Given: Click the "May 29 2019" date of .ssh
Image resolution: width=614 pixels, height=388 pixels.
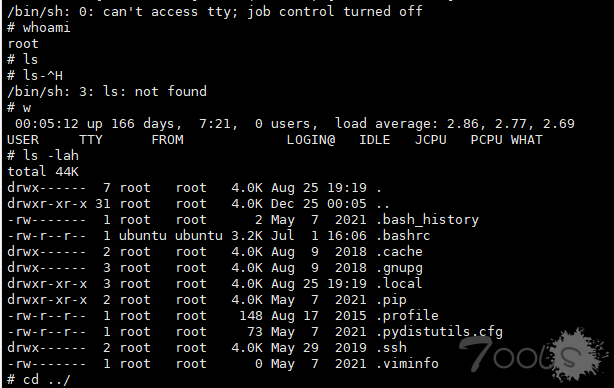Looking at the screenshot, I should pyautogui.click(x=319, y=348).
